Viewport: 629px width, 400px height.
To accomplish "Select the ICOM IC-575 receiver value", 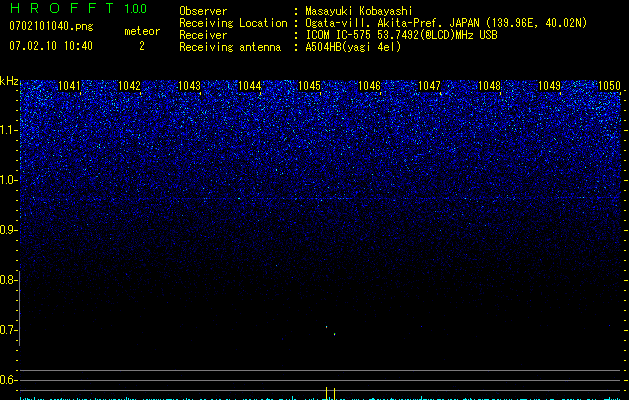I will [x=401, y=35].
